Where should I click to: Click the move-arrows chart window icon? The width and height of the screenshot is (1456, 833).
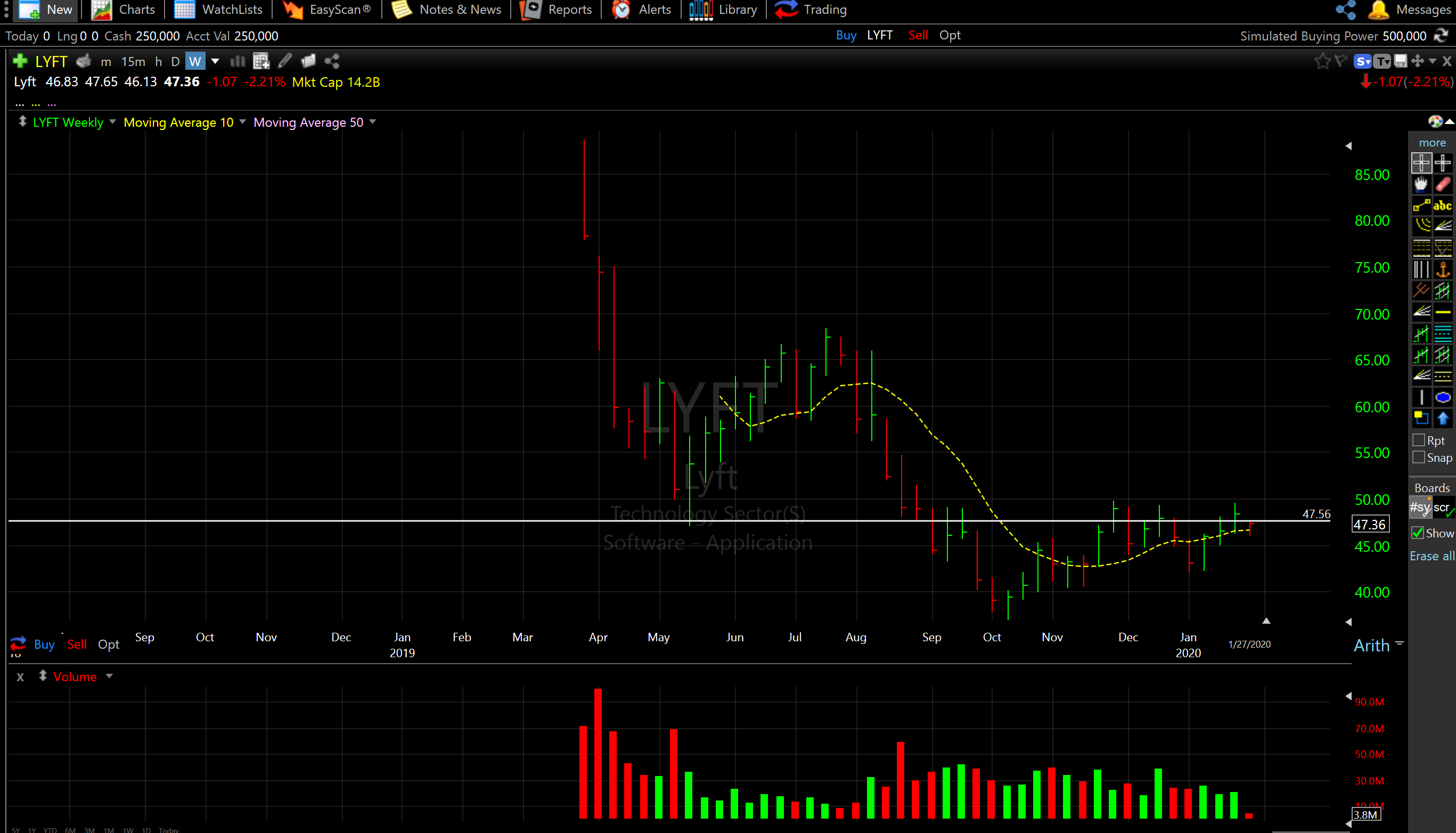point(1418,61)
